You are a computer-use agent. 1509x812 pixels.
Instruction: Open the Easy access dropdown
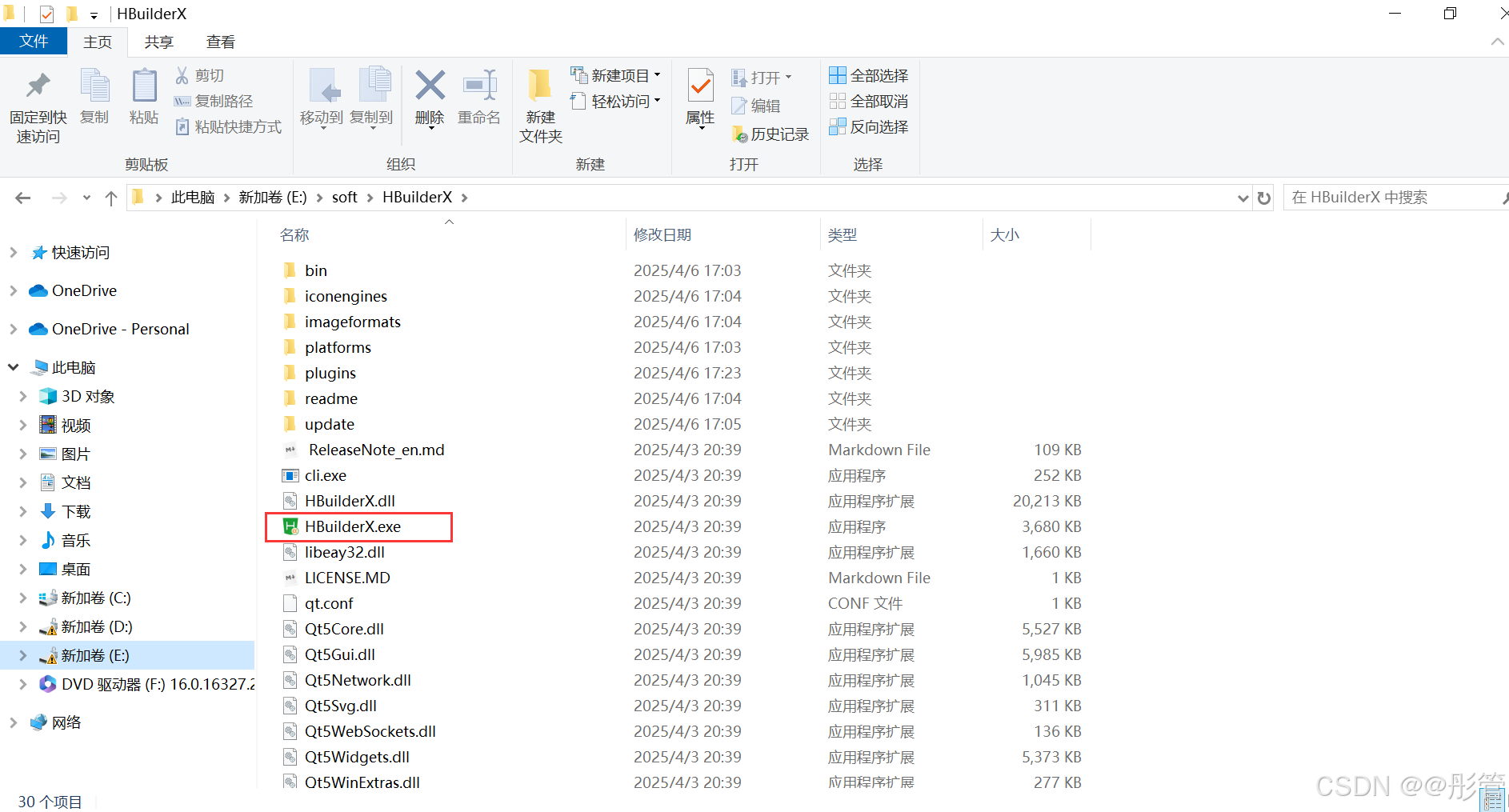coord(616,101)
